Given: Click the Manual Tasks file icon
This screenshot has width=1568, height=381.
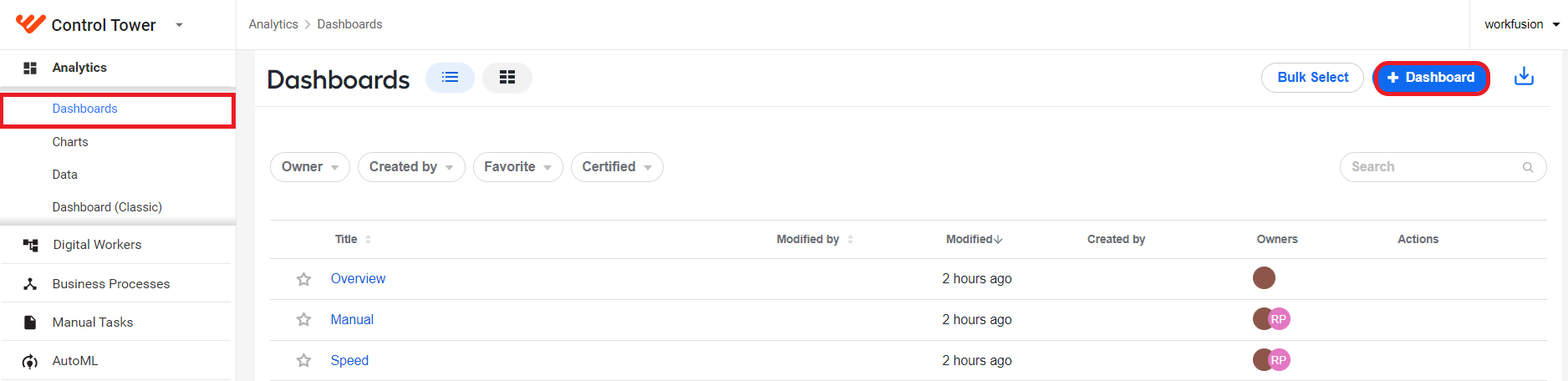Looking at the screenshot, I should [x=30, y=323].
